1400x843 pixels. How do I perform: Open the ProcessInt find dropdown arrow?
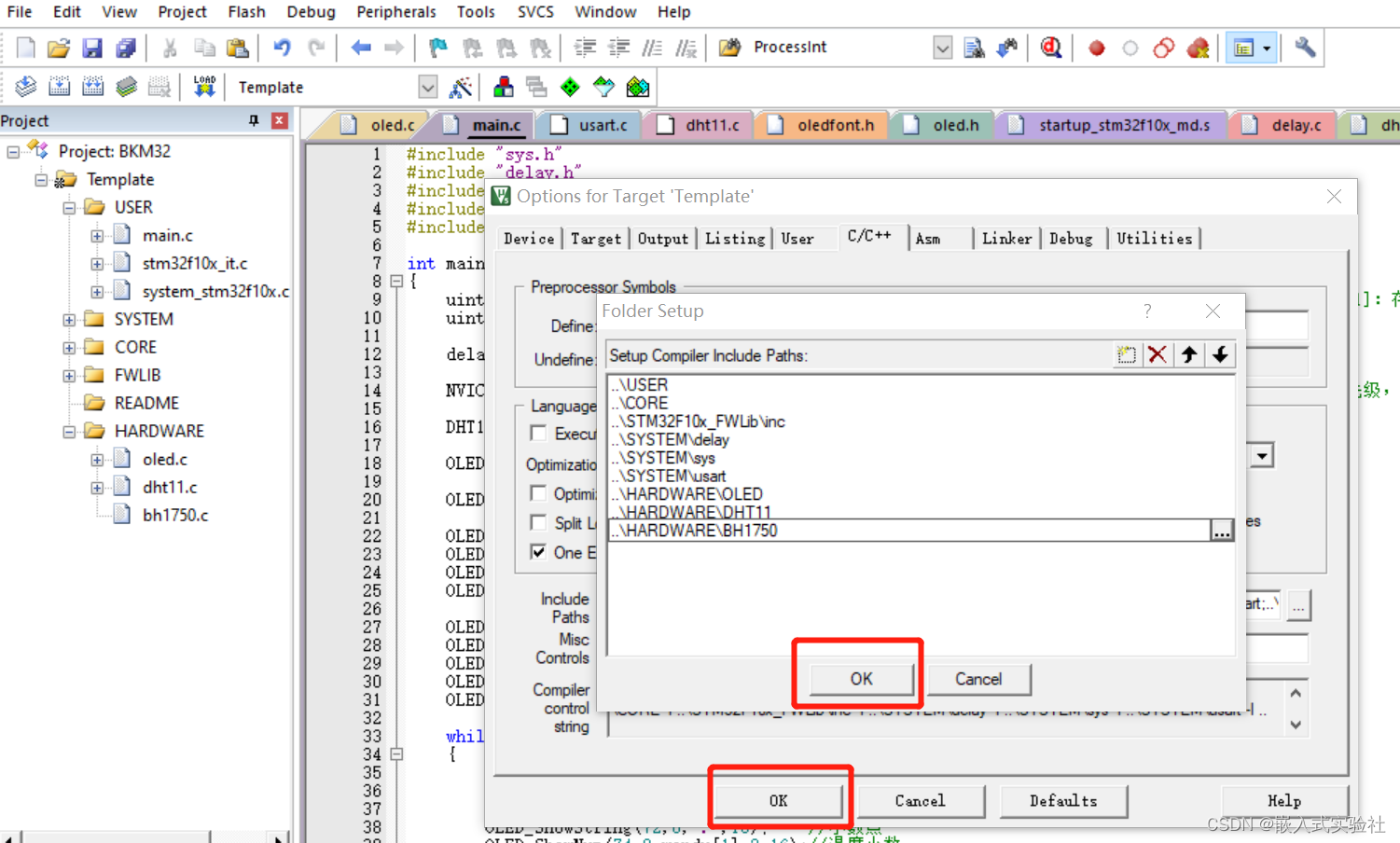coord(943,48)
